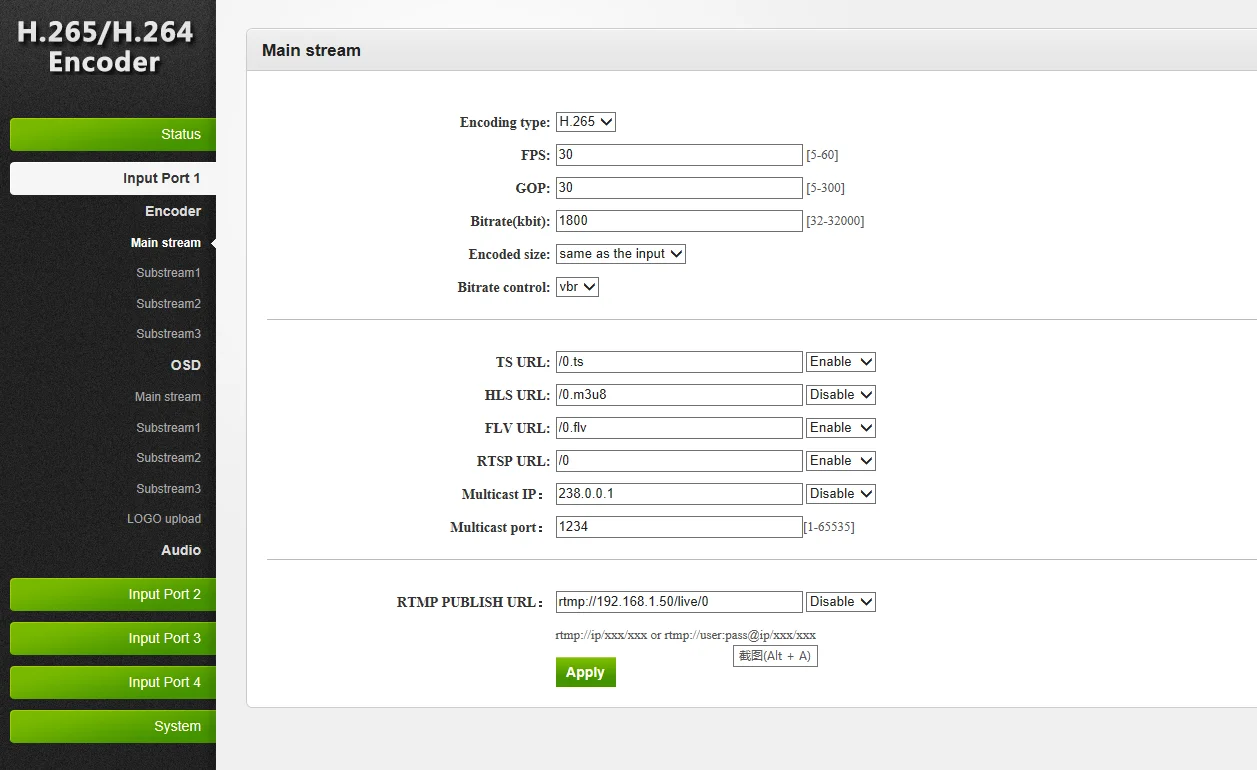Focus the Multicast port field

tap(679, 527)
